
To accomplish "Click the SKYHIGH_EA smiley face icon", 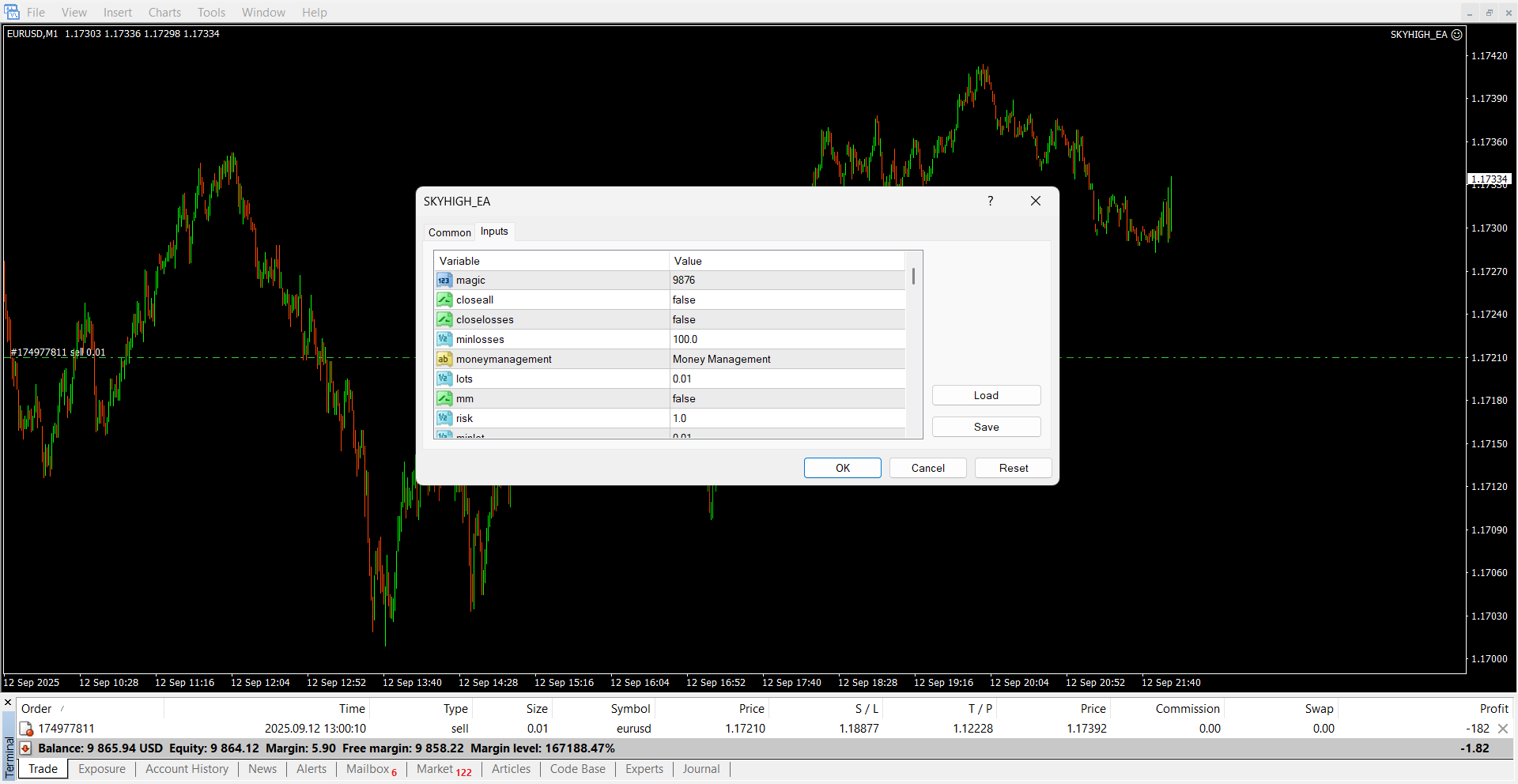I will pos(1457,35).
